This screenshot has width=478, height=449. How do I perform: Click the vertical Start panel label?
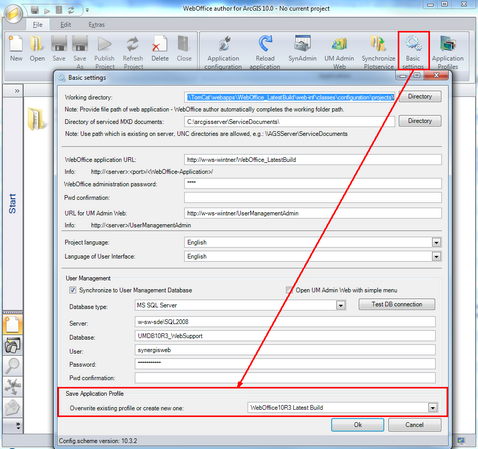point(12,204)
